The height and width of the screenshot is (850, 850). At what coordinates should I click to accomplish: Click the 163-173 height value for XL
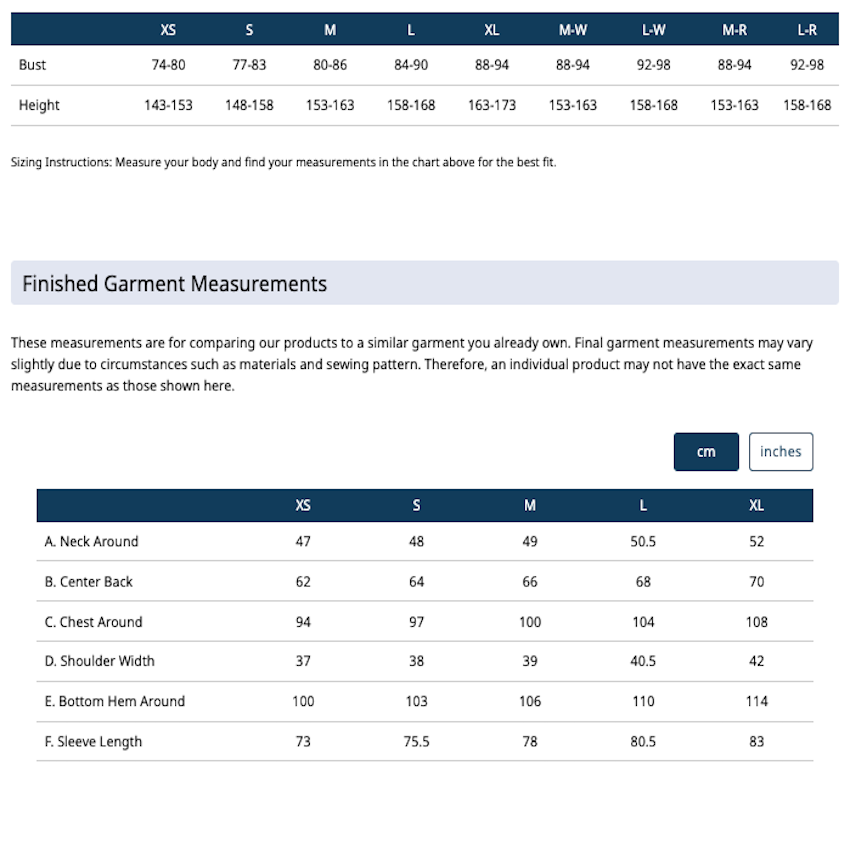(492, 105)
